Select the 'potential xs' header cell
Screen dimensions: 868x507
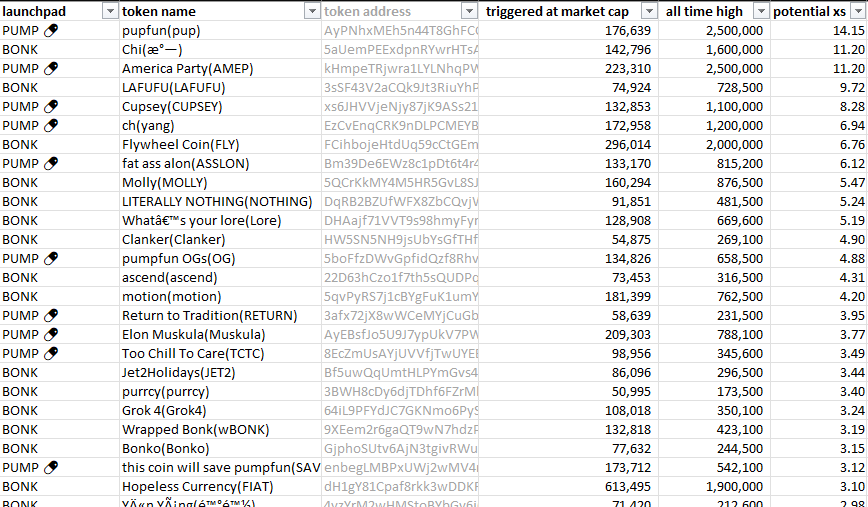click(x=819, y=11)
